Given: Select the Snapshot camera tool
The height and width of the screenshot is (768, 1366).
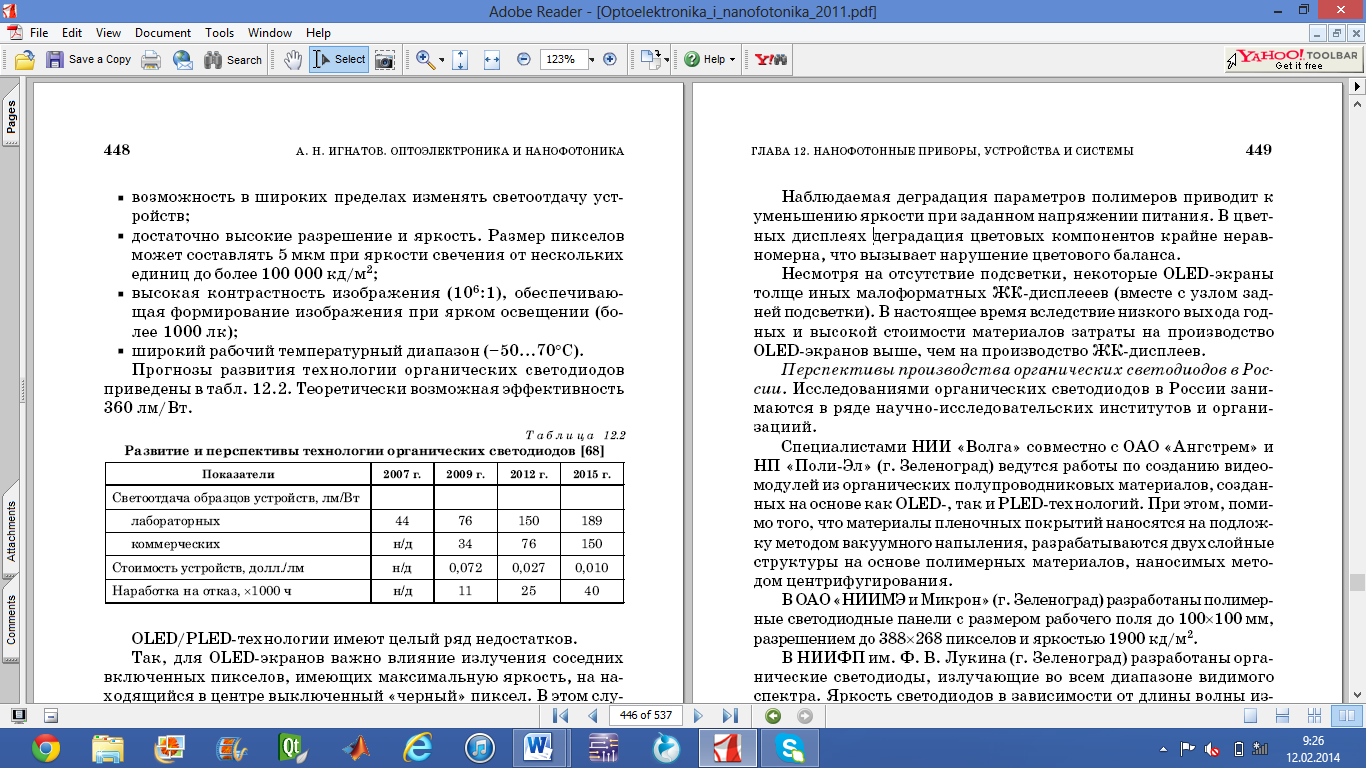Looking at the screenshot, I should pyautogui.click(x=384, y=60).
